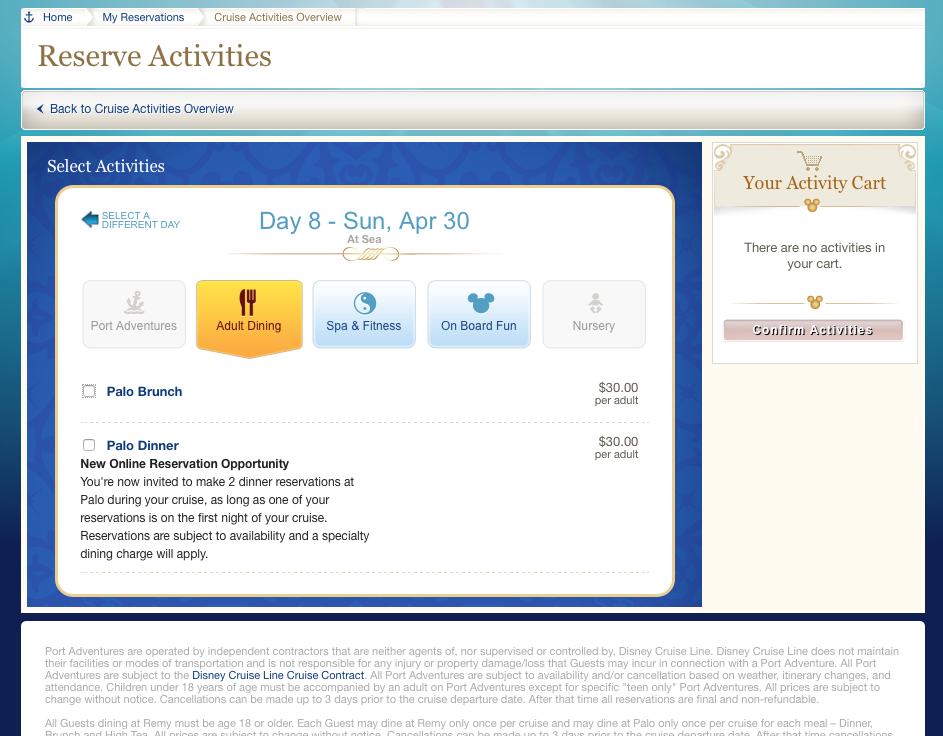Switch to Spa & Fitness tab
This screenshot has width=943, height=736.
point(364,314)
